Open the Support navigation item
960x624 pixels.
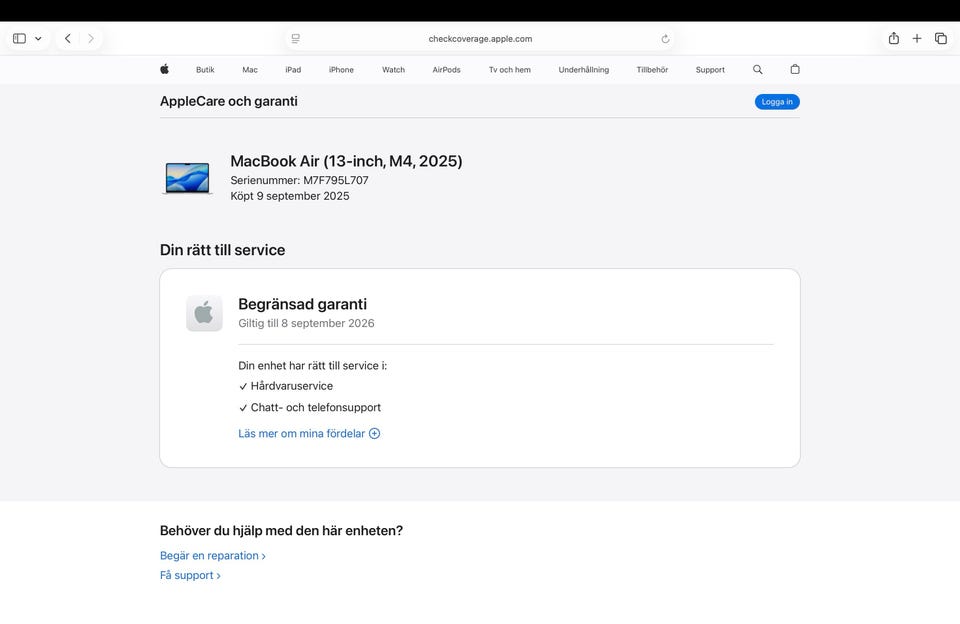(710, 70)
